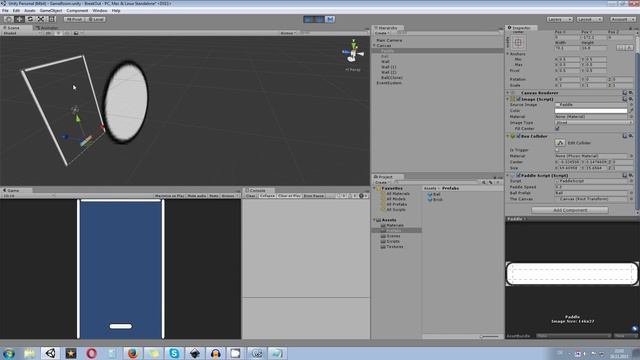Click the Step frame button
640x360 pixels.
click(330, 19)
